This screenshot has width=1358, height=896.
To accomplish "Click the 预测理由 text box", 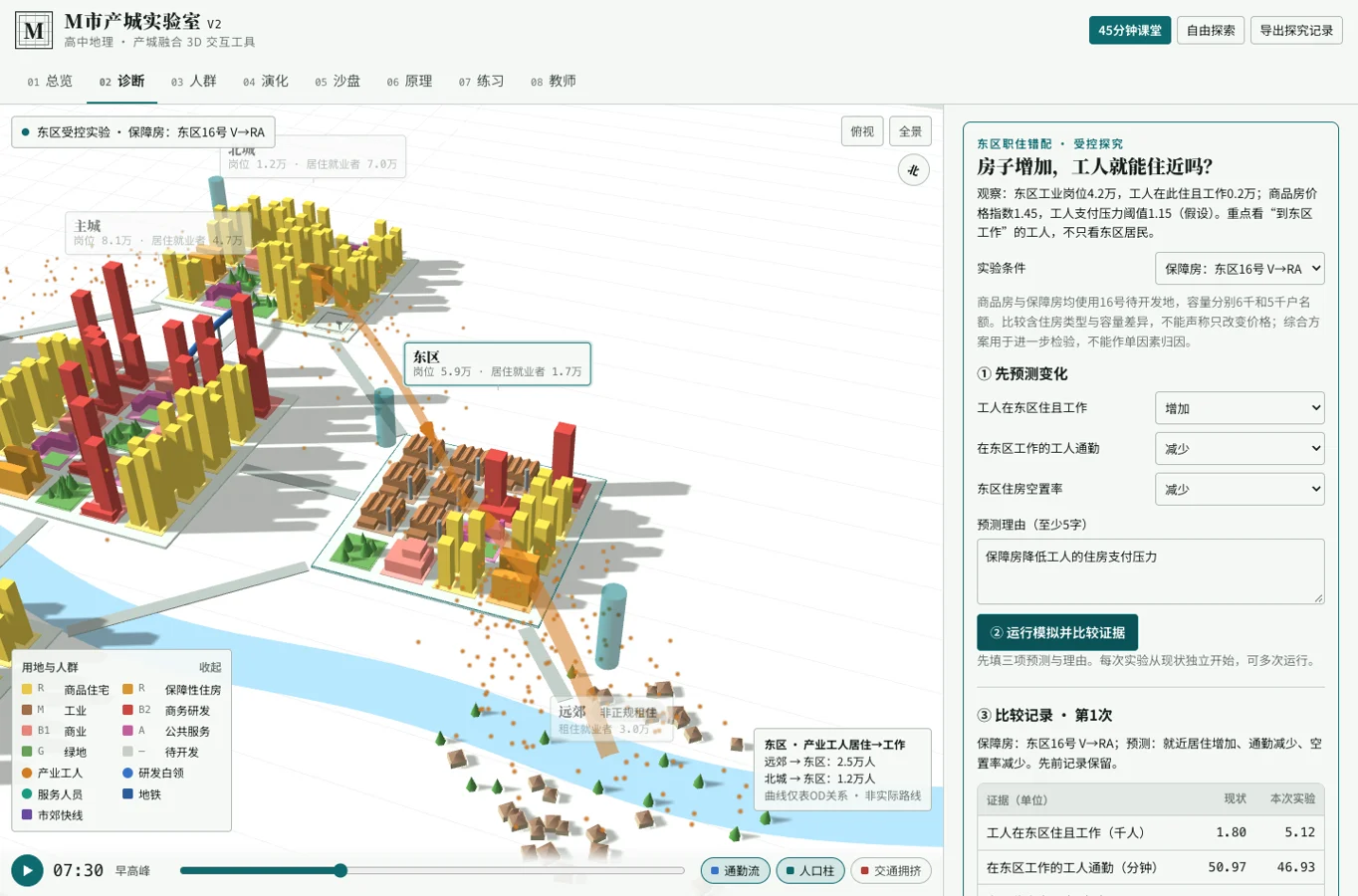I will [x=1150, y=571].
